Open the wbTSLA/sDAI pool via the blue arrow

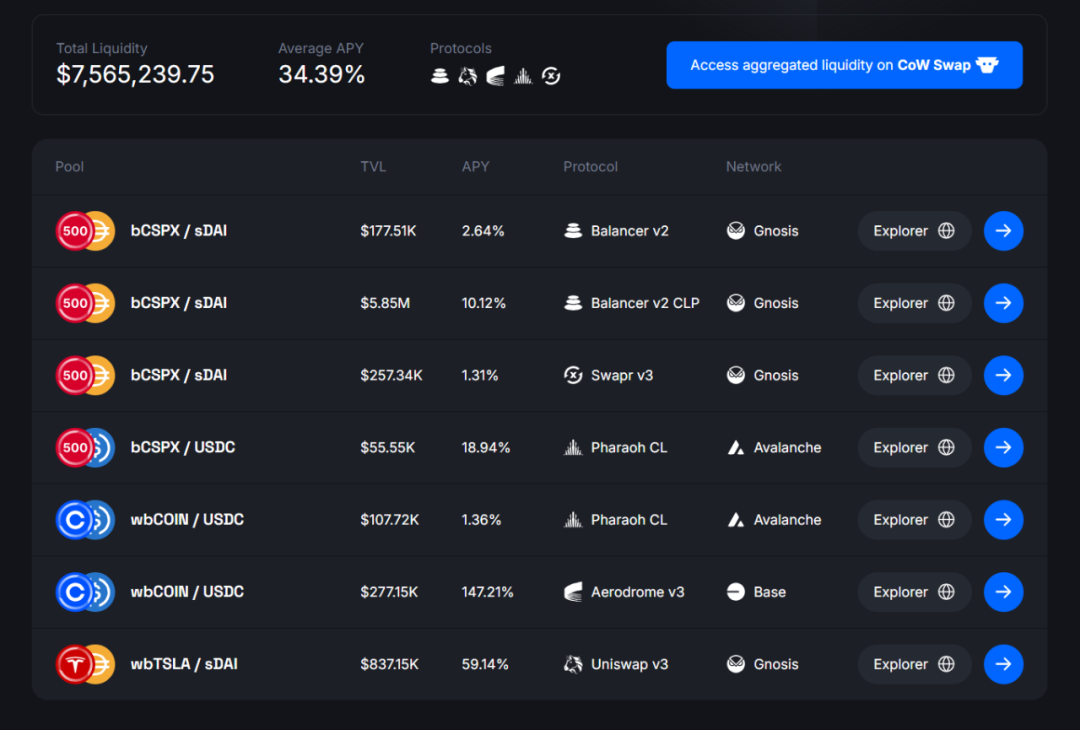1003,664
